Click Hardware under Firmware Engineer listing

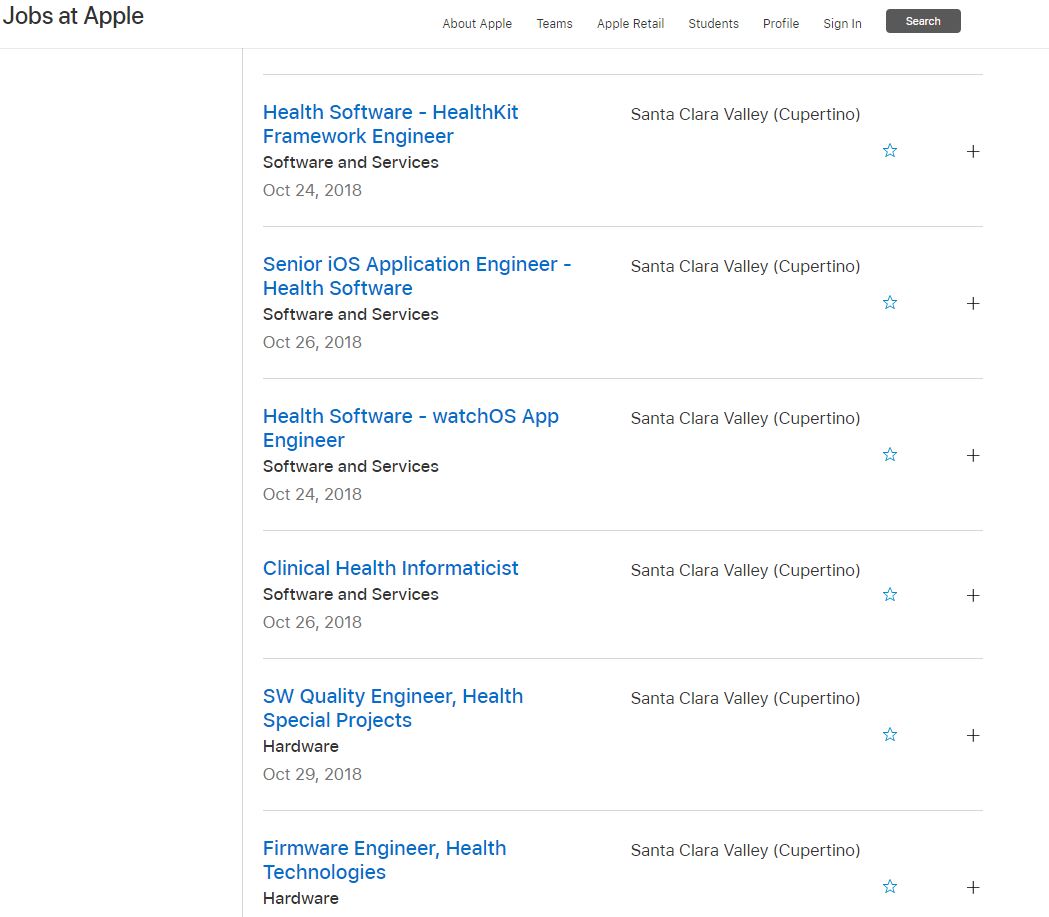[301, 898]
